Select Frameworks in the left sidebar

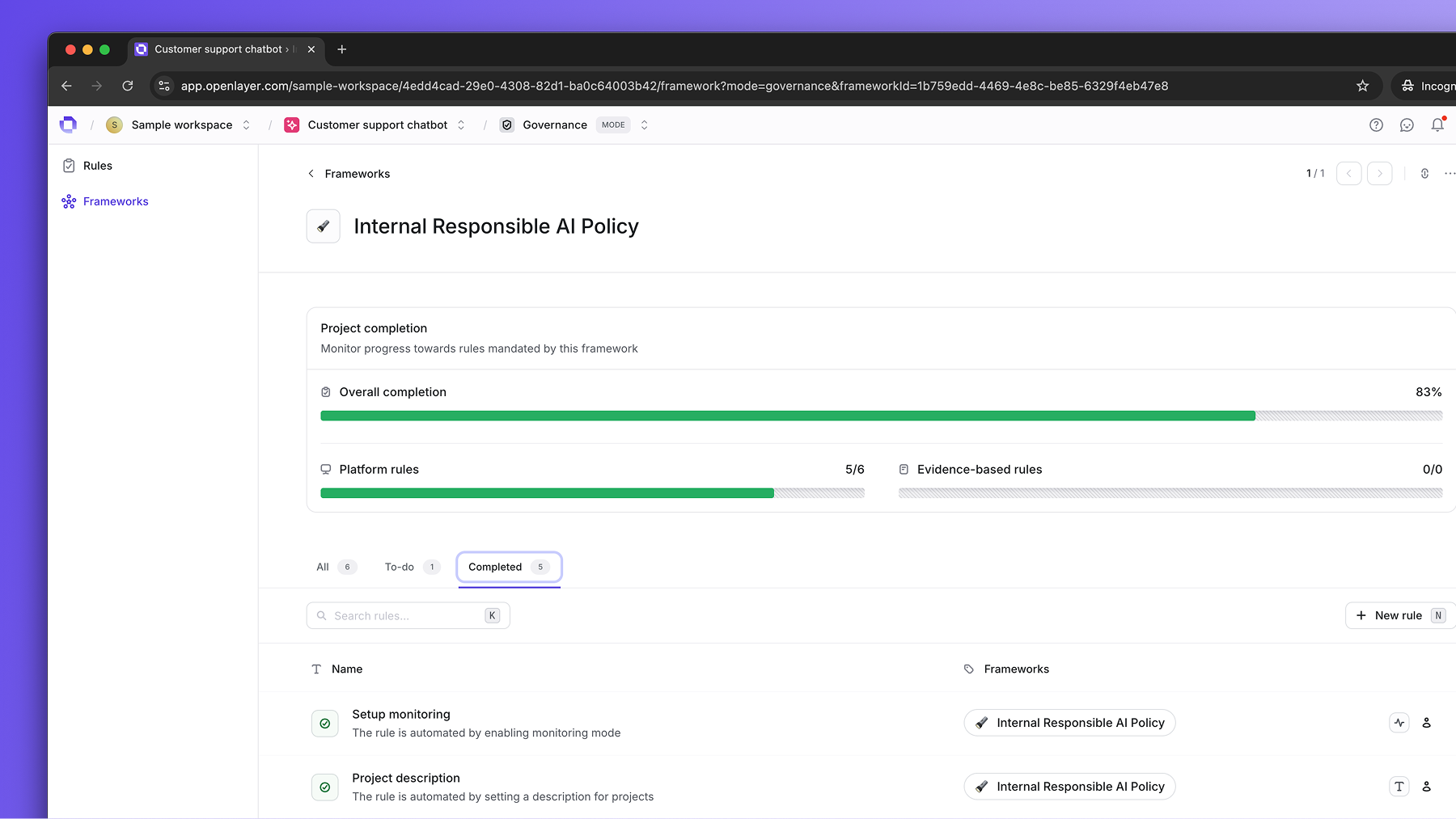tap(115, 201)
